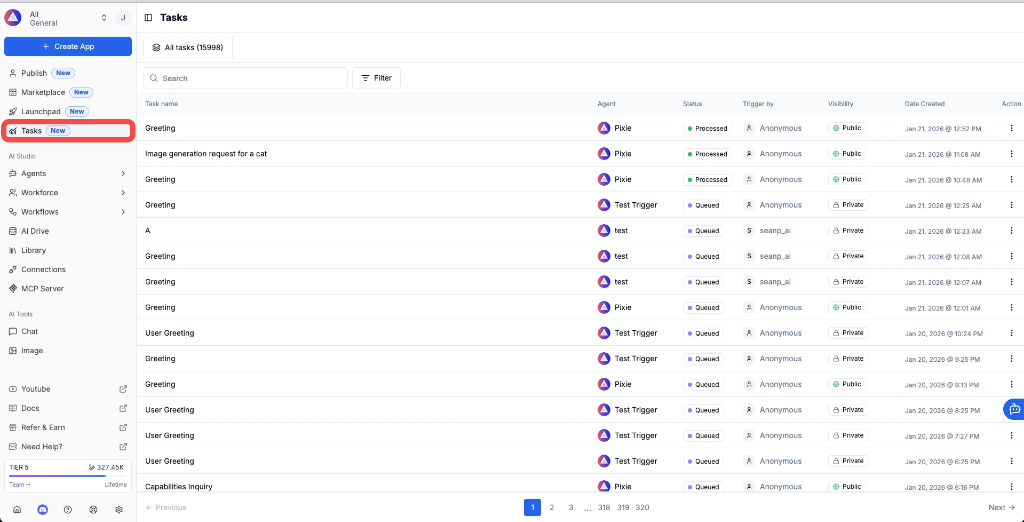Open action menu for 9:13 PM Greeting task
This screenshot has height=522, width=1024.
point(1011,384)
